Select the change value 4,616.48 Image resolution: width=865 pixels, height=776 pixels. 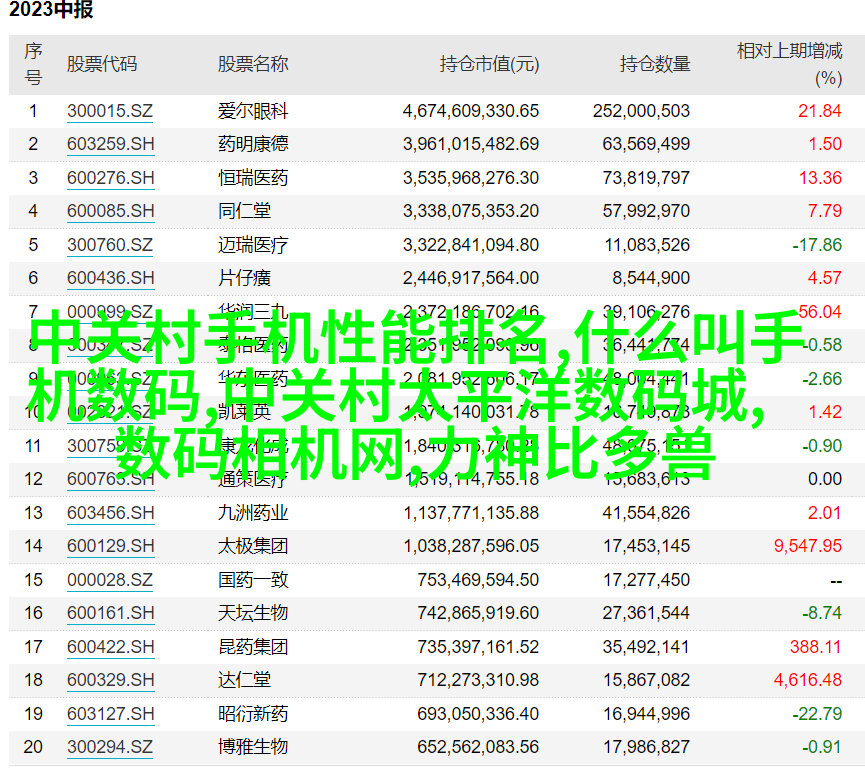click(x=808, y=680)
